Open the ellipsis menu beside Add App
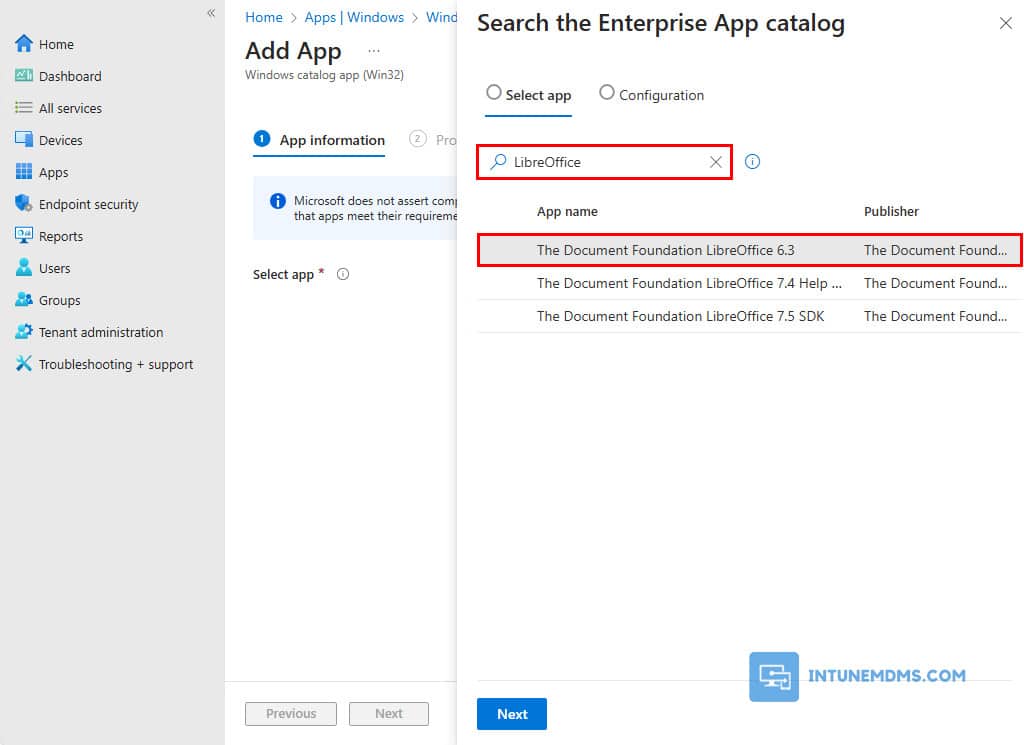The width and height of the screenshot is (1024, 745). tap(374, 51)
